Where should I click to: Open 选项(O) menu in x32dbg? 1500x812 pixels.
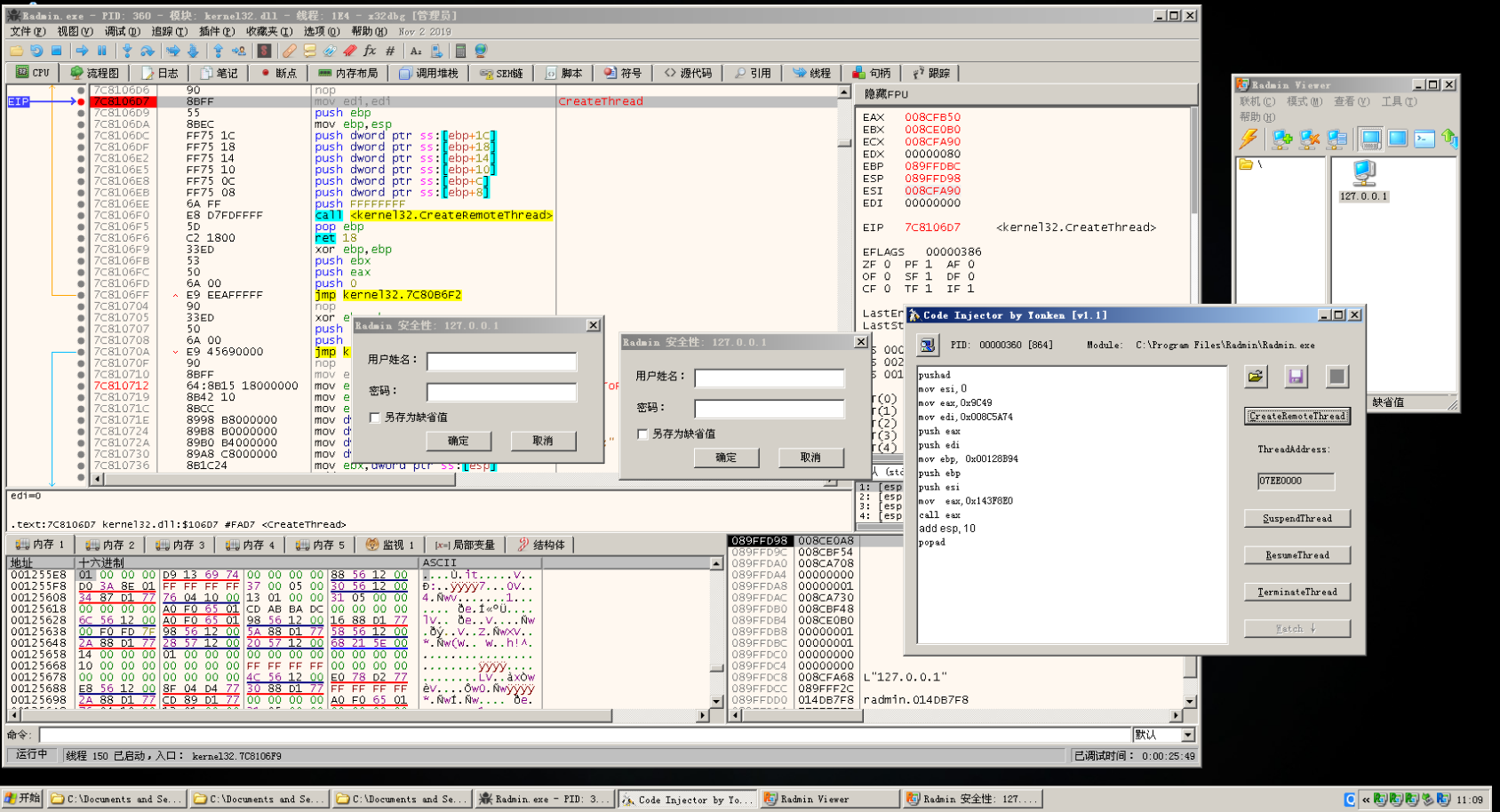click(322, 31)
